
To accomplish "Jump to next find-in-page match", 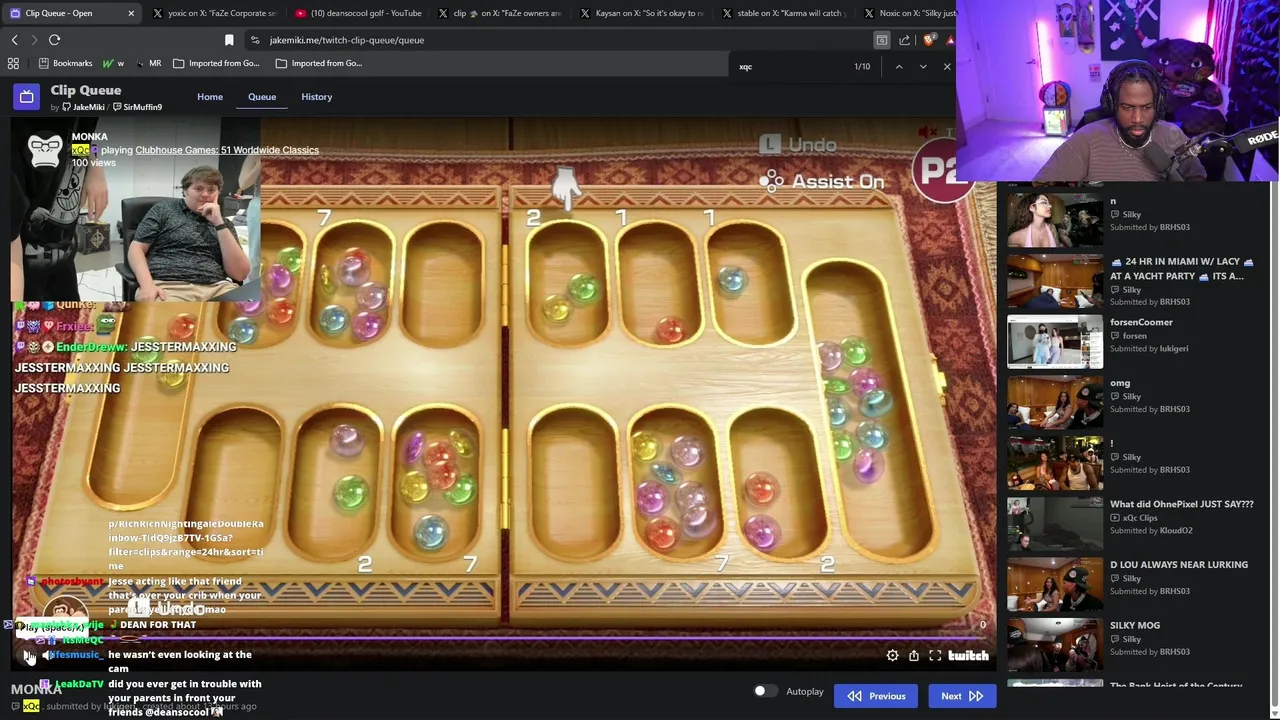I will (x=922, y=66).
